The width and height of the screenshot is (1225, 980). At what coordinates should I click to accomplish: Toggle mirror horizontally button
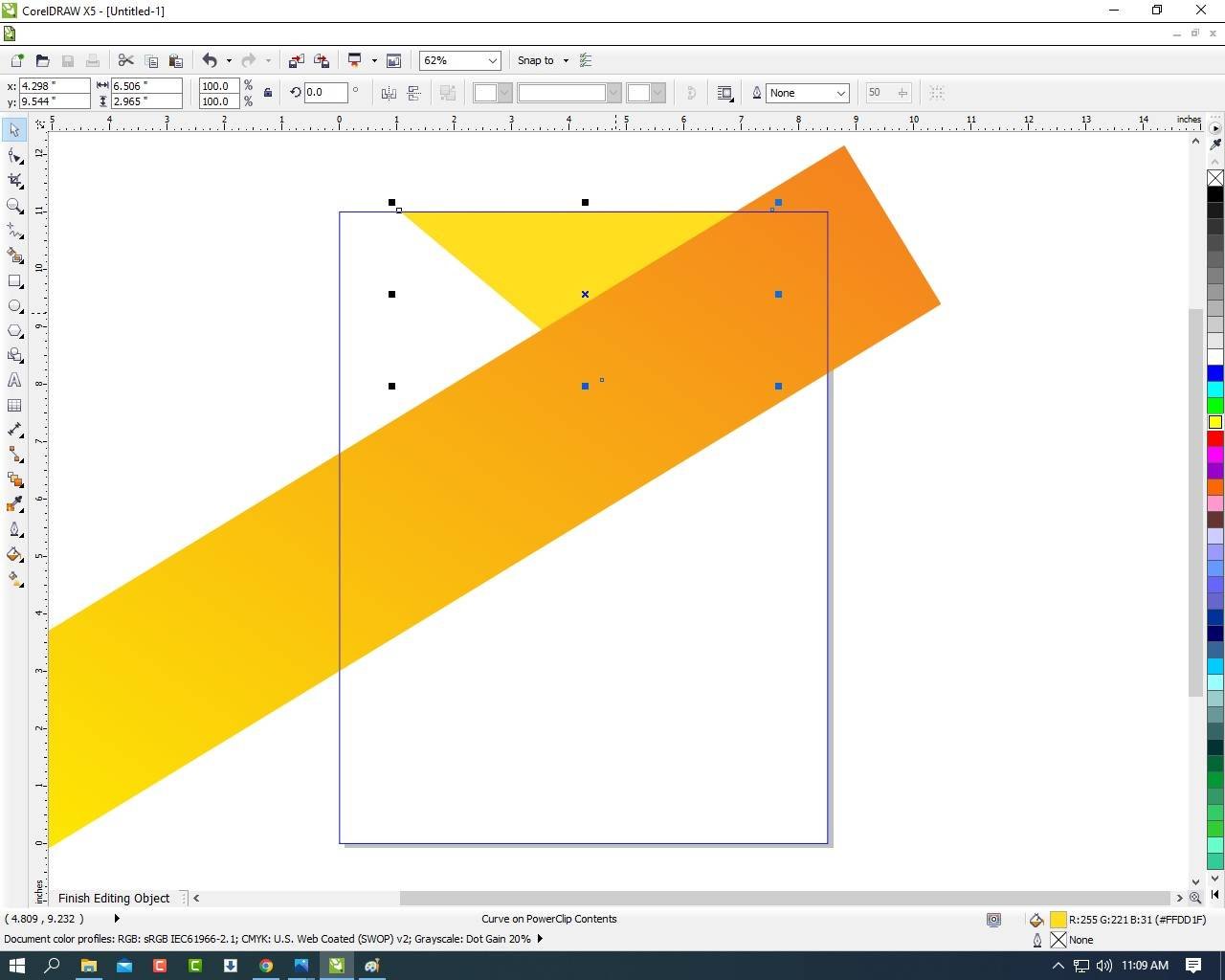click(389, 93)
